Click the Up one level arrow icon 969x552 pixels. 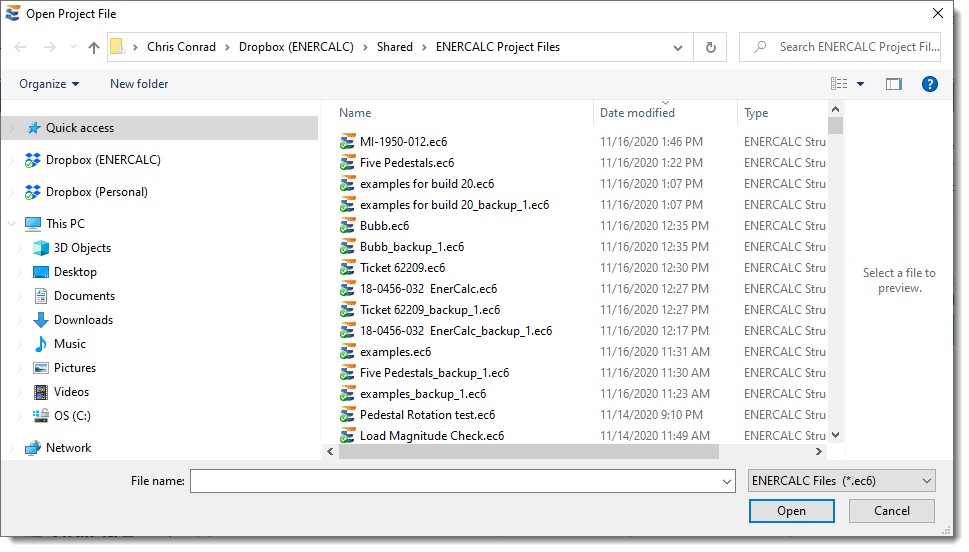(x=94, y=47)
